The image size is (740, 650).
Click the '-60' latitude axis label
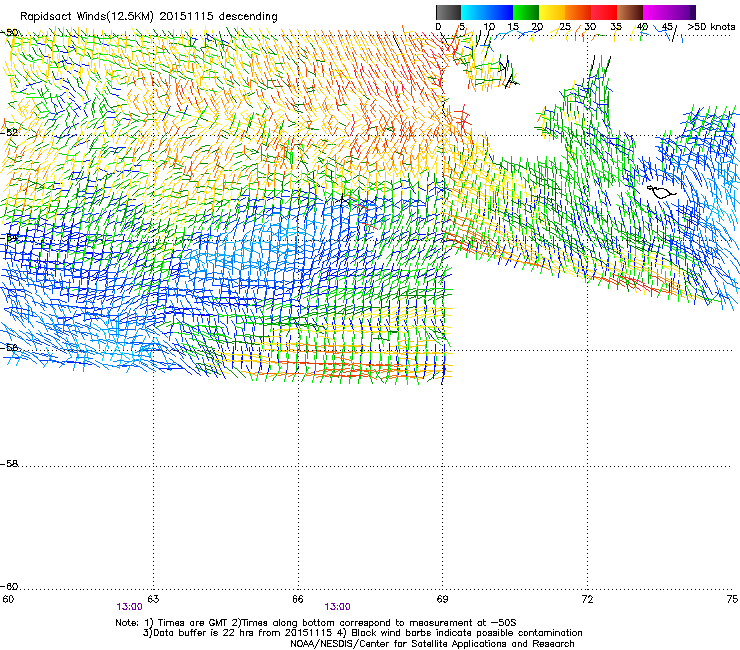pyautogui.click(x=9, y=586)
